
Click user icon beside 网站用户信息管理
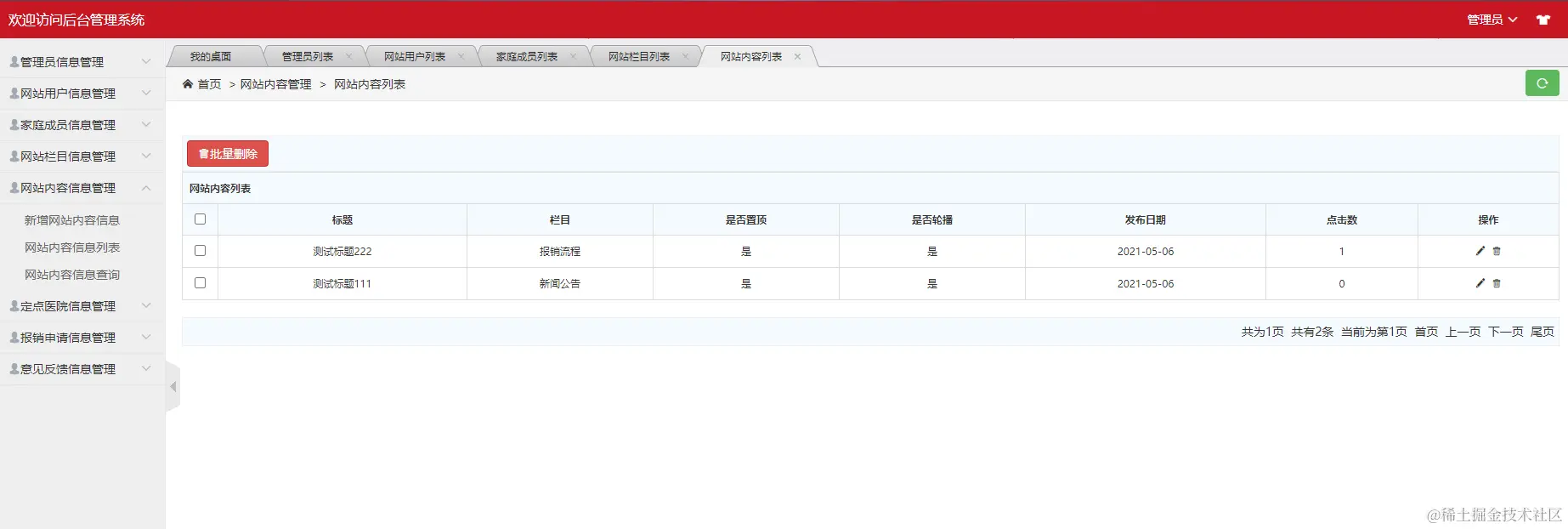click(14, 93)
